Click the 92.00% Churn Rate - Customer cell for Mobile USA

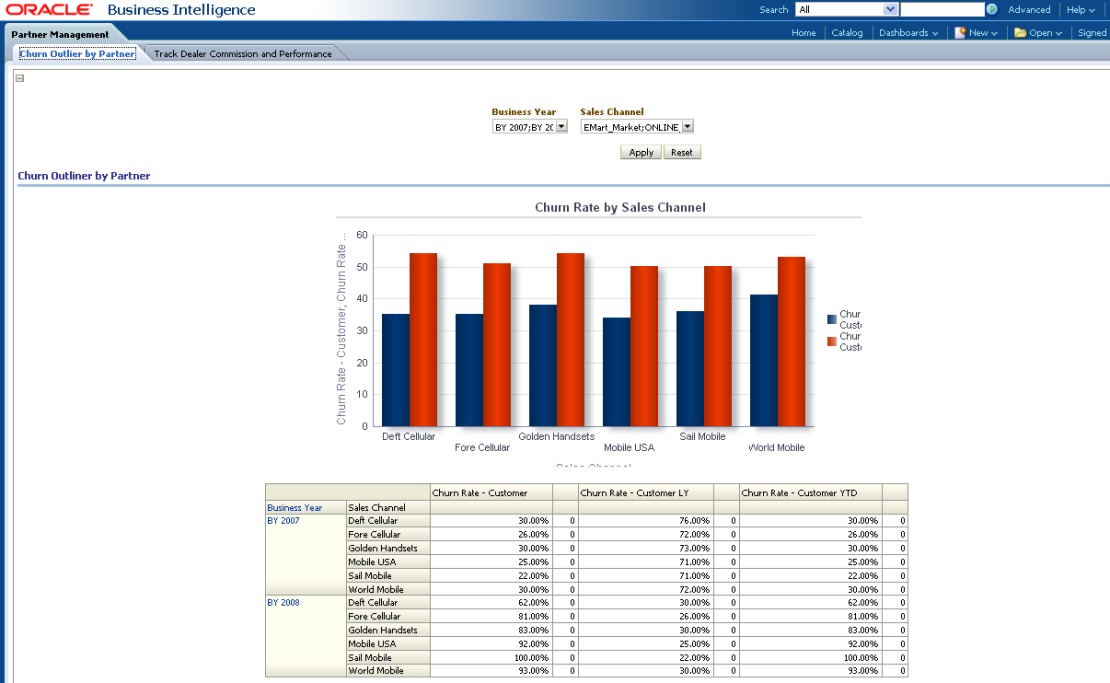tap(491, 644)
